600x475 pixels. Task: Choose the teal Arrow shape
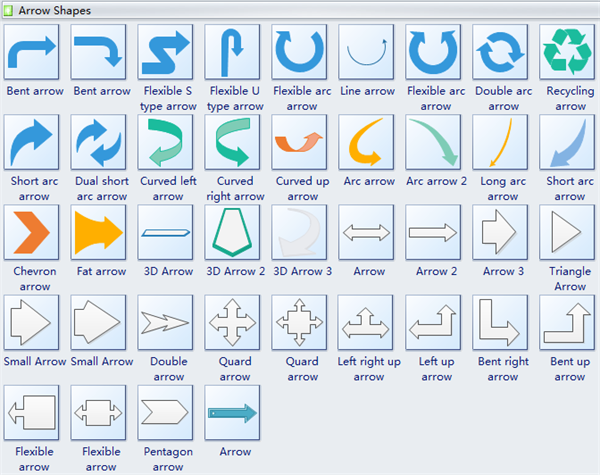232,413
